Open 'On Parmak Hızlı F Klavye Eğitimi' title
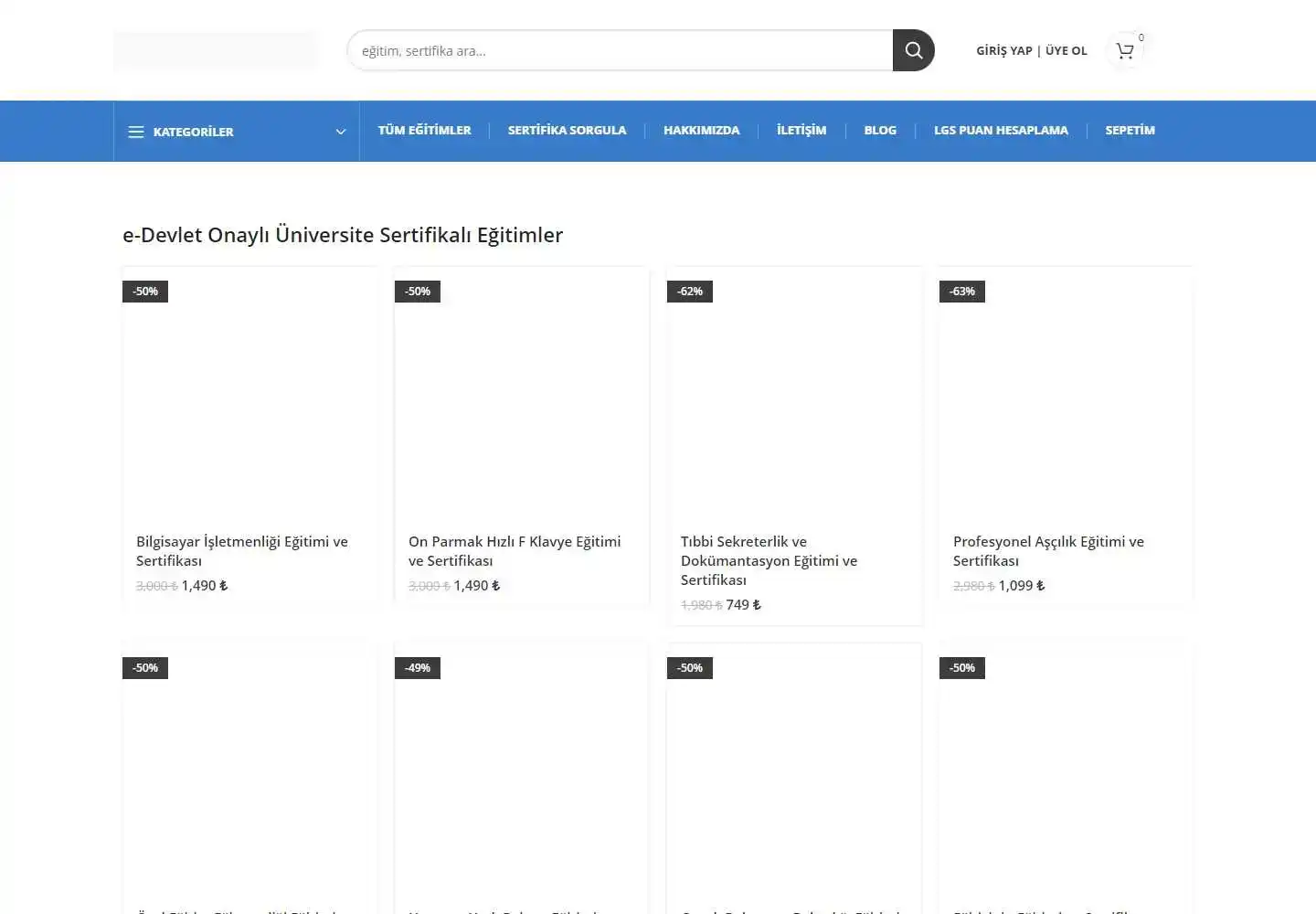Viewport: 1316px width, 914px height. [x=515, y=551]
